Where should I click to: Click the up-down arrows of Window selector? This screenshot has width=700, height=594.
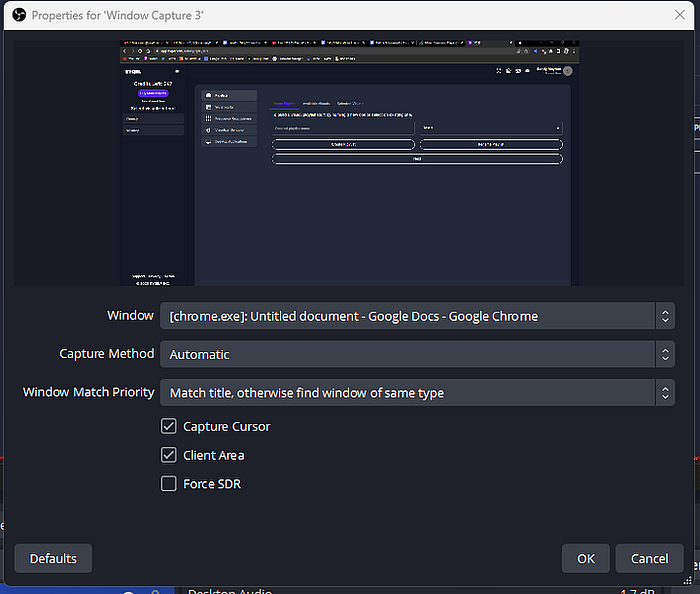(665, 316)
